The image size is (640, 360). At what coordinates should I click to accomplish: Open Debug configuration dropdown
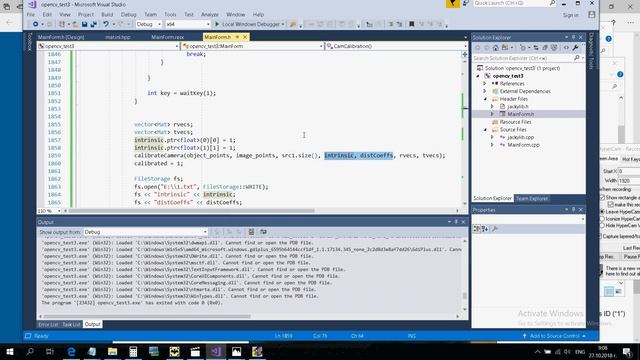click(x=148, y=24)
